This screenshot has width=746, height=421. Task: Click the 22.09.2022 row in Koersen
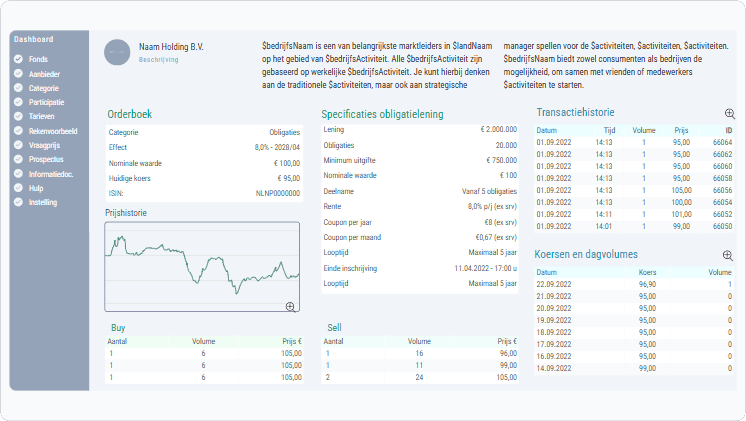[x=634, y=284]
